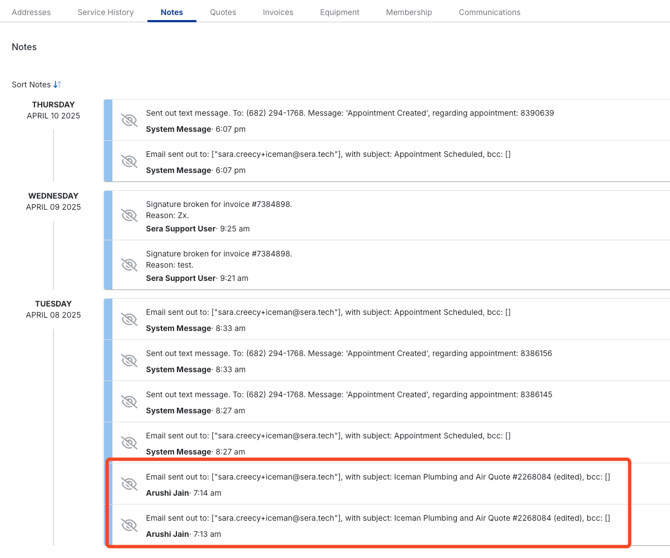Click 'Arushi Jain' author at 7:14 am
The height and width of the screenshot is (558, 670).
[x=167, y=493]
